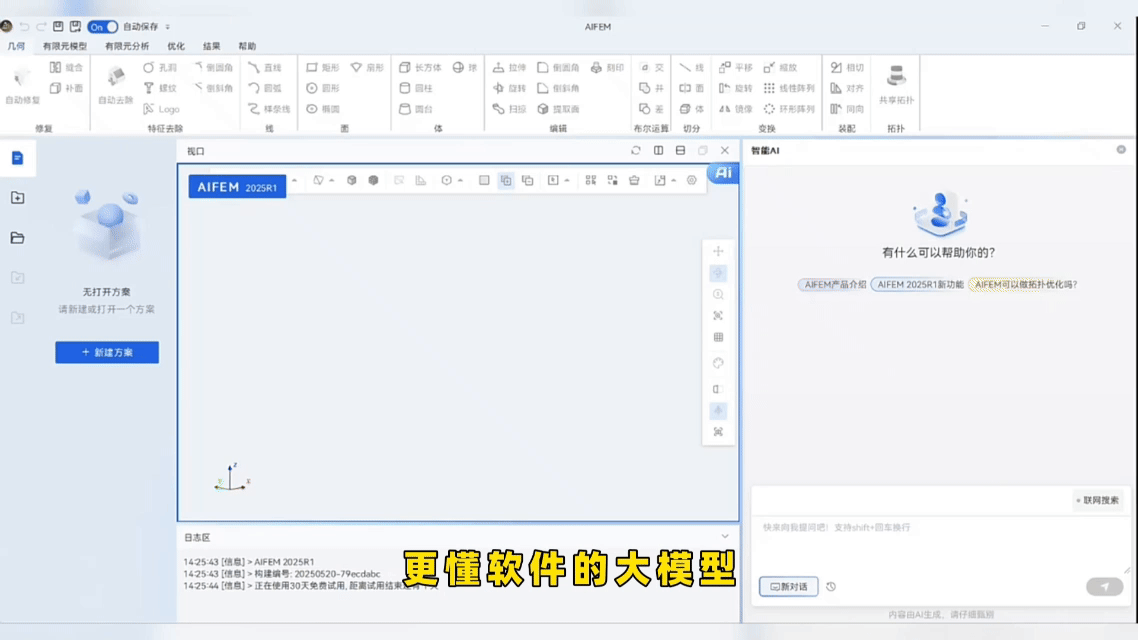Open the folder icon in left sidebar
The image size is (1138, 640).
pos(17,238)
